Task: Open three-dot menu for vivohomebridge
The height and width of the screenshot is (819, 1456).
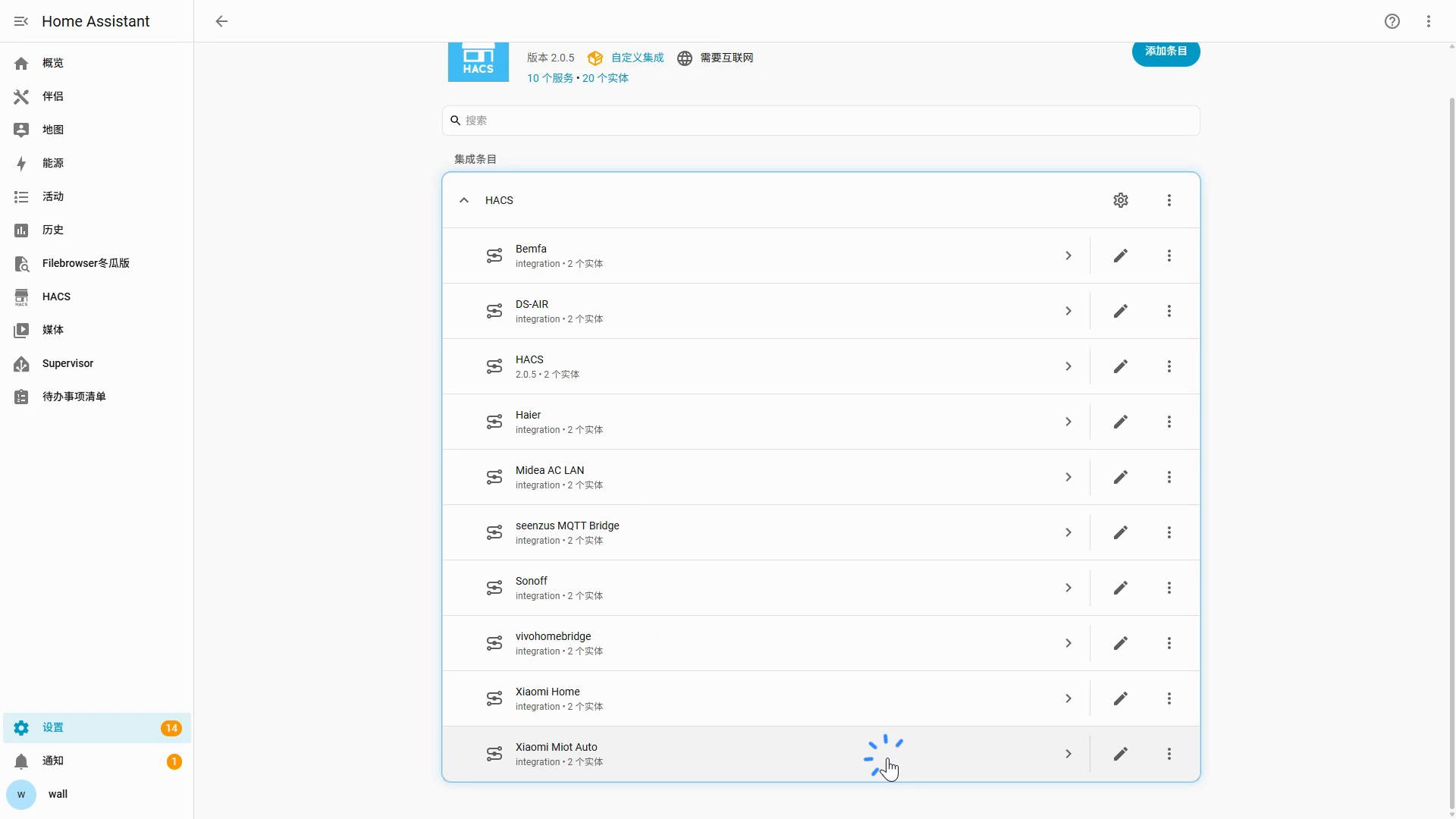Action: 1169,643
